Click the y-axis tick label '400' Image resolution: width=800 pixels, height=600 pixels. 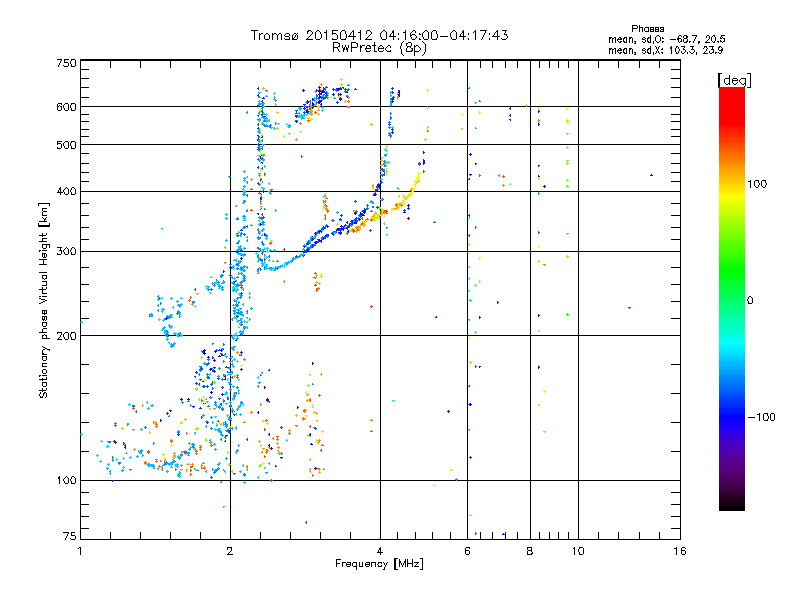pyautogui.click(x=66, y=191)
